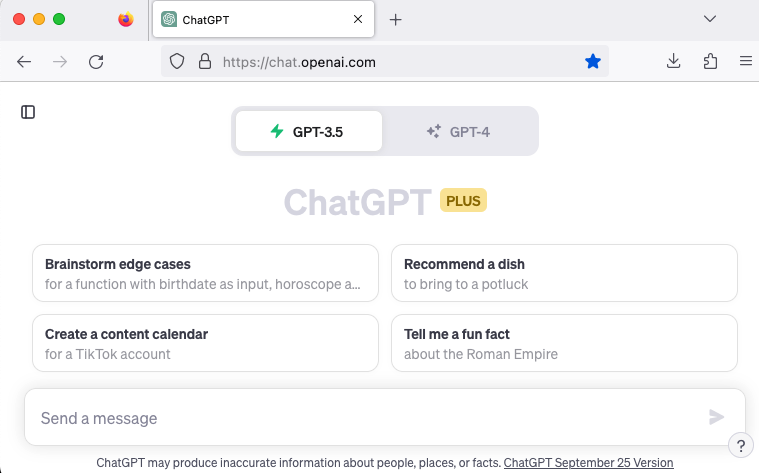The height and width of the screenshot is (473, 759).
Task: Toggle the ChatGPT sidebar panel icon
Action: 28,112
